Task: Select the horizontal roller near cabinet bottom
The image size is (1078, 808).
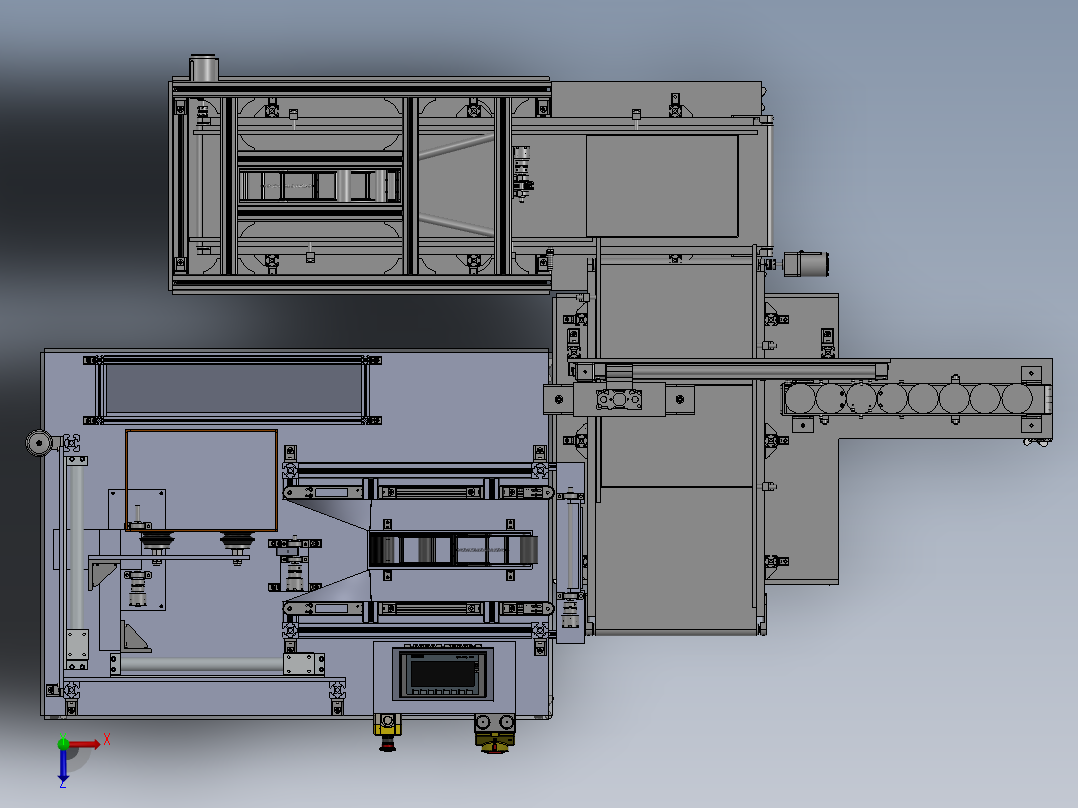Action: point(201,664)
